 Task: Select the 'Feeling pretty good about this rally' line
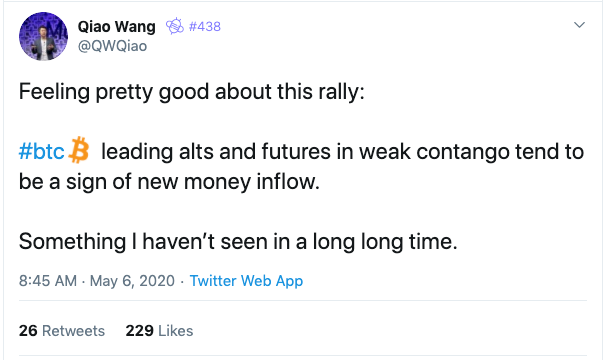192,92
